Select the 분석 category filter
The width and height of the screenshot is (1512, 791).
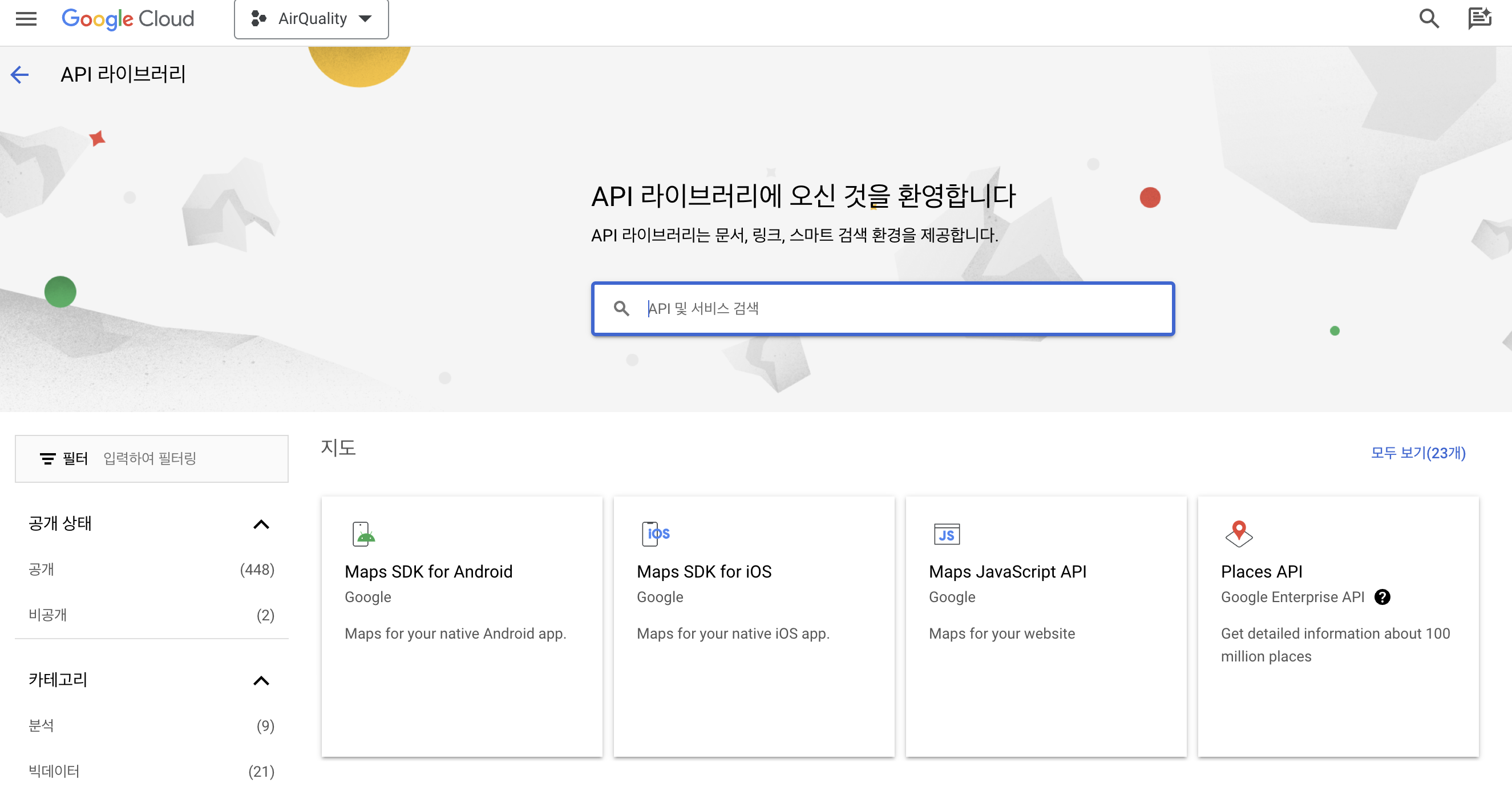coord(41,726)
